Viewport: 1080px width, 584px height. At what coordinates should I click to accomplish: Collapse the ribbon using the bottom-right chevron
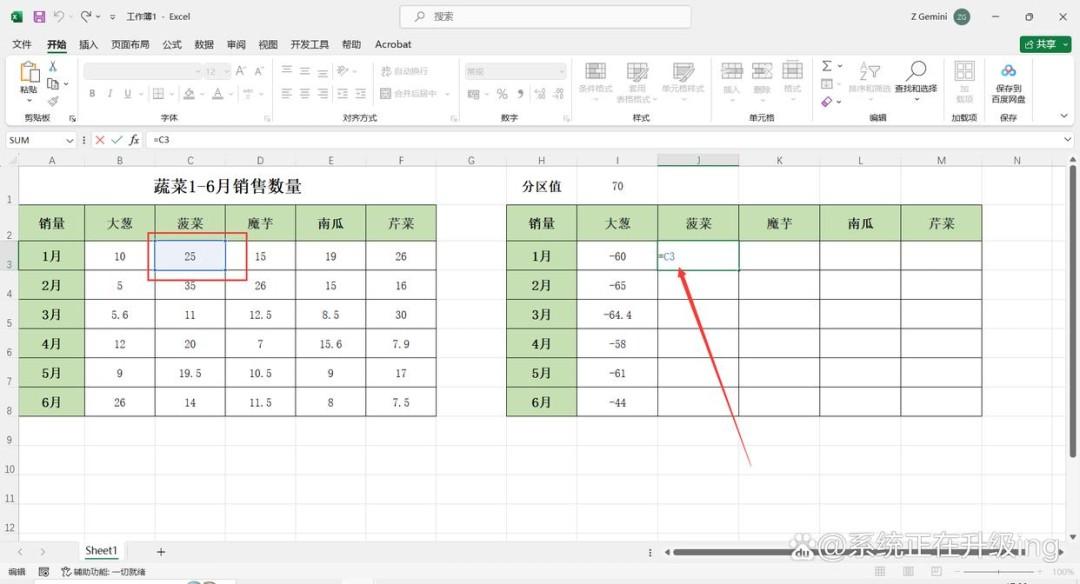[x=1064, y=116]
